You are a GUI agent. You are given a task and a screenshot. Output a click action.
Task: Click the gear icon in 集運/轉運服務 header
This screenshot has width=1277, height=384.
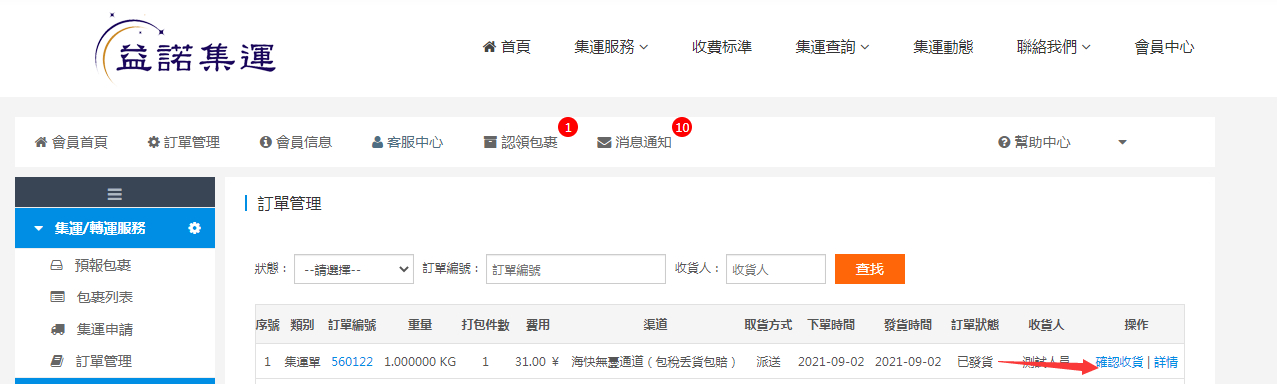[195, 228]
